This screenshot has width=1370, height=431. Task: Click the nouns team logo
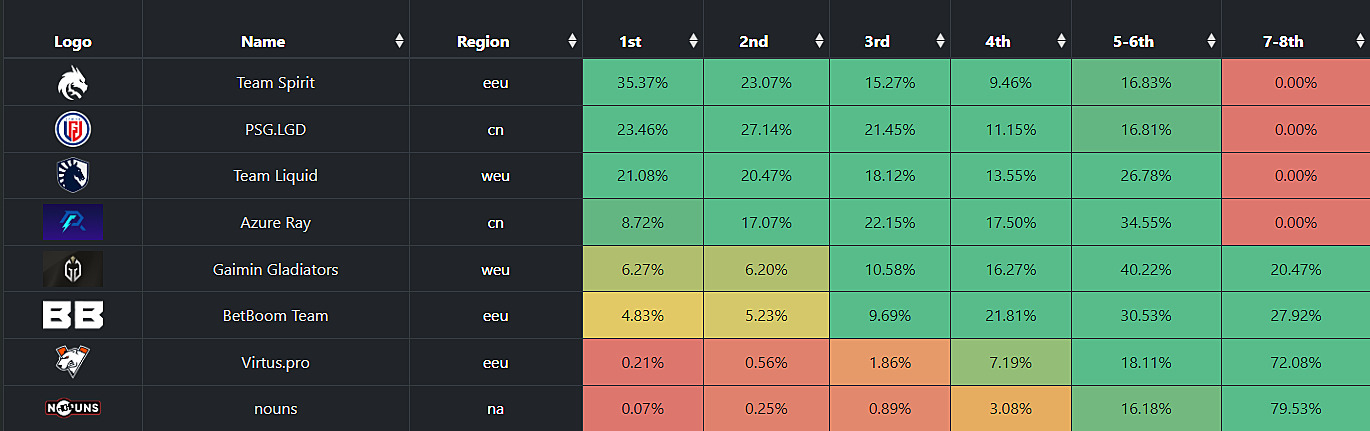73,408
